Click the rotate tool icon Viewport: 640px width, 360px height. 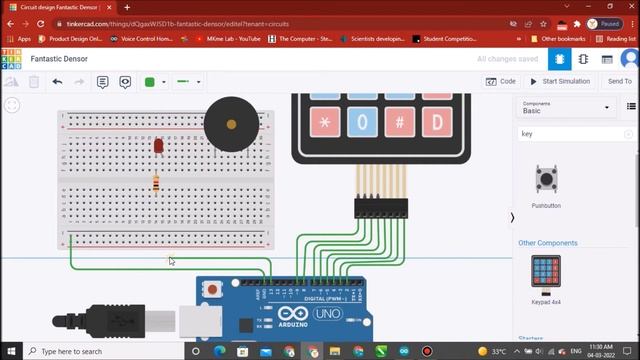coord(11,82)
